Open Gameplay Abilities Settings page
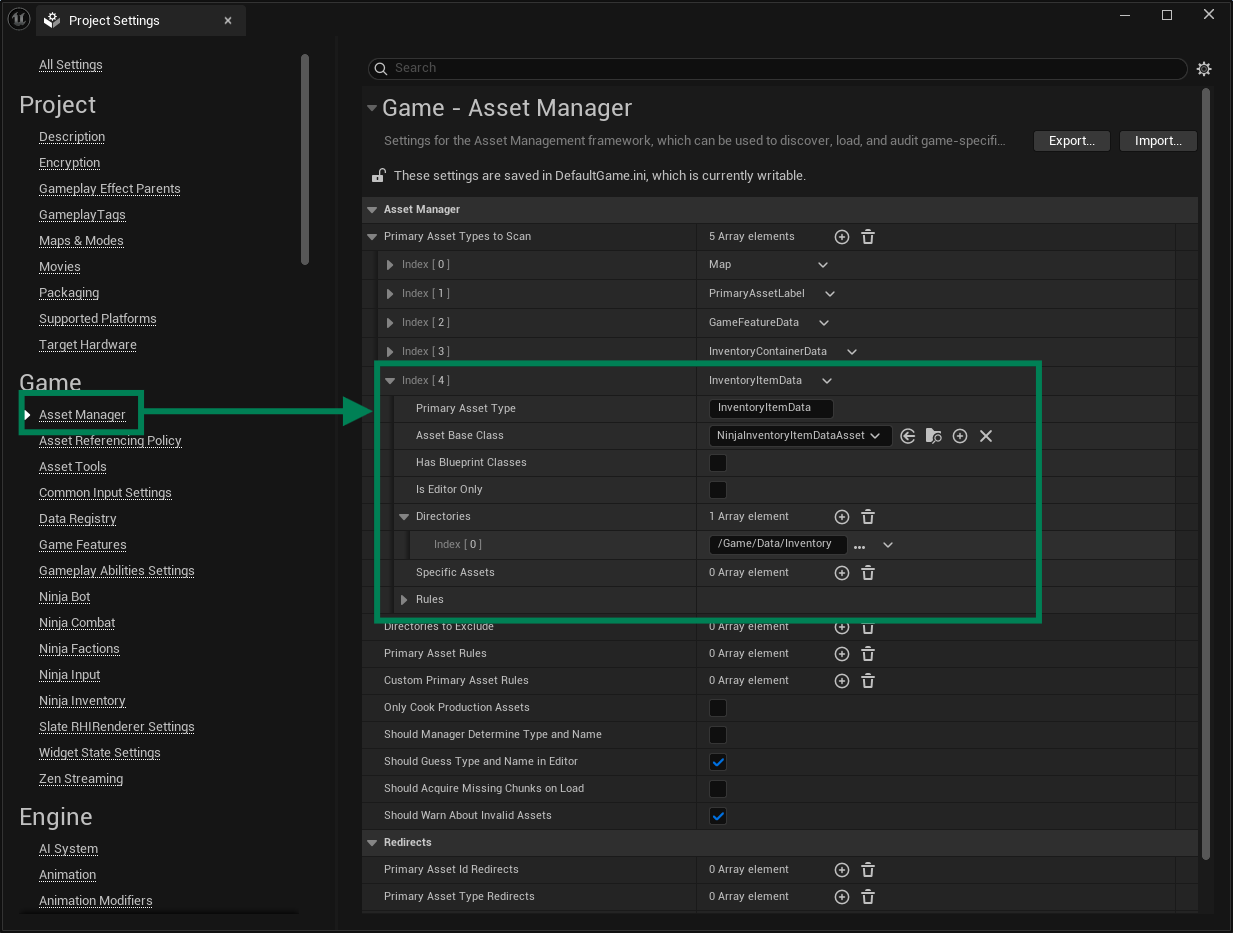Viewport: 1233px width, 933px height. pyautogui.click(x=116, y=570)
